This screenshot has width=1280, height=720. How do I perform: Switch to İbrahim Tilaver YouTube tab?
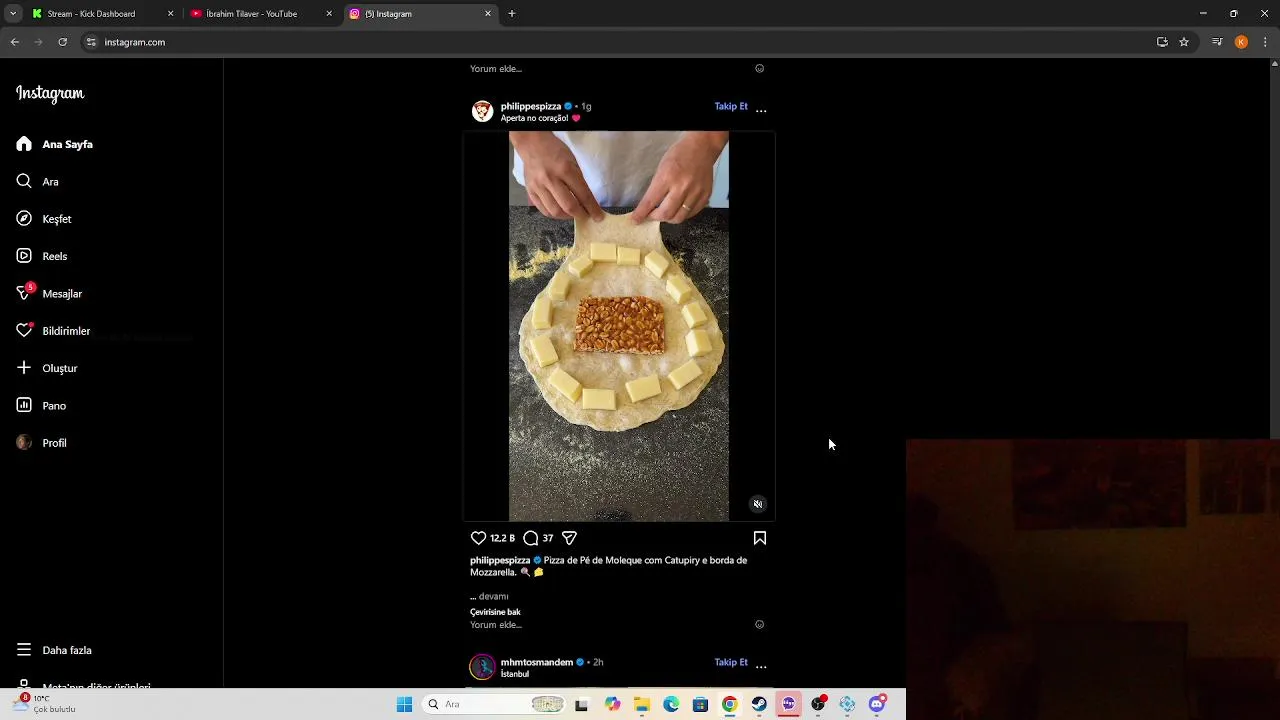251,14
